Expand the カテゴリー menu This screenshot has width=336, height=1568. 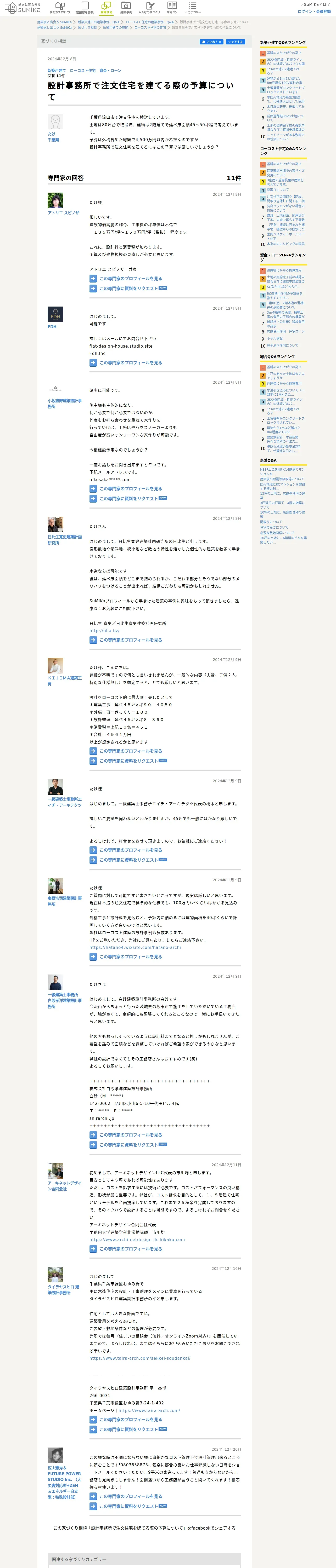193,8
